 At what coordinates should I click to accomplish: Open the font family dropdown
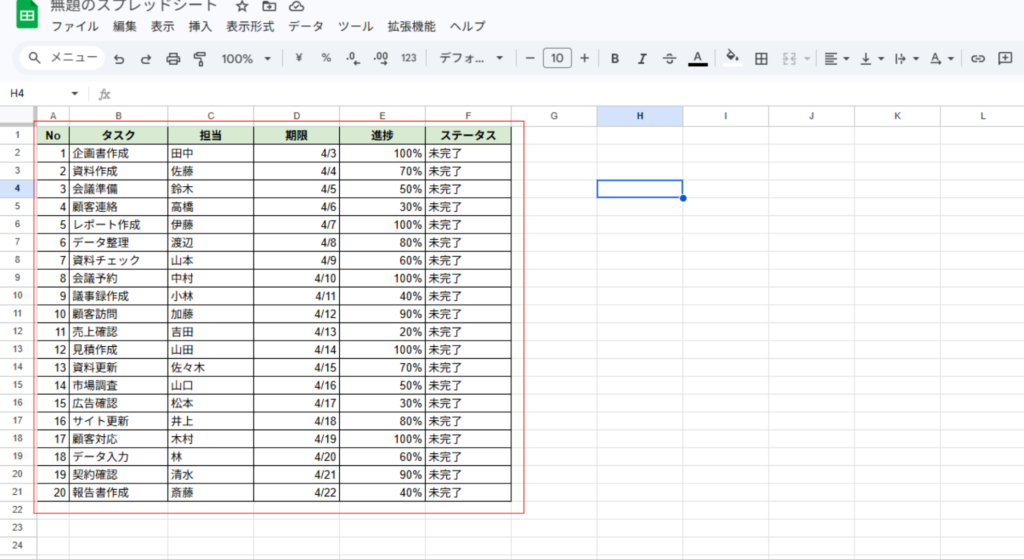point(472,59)
